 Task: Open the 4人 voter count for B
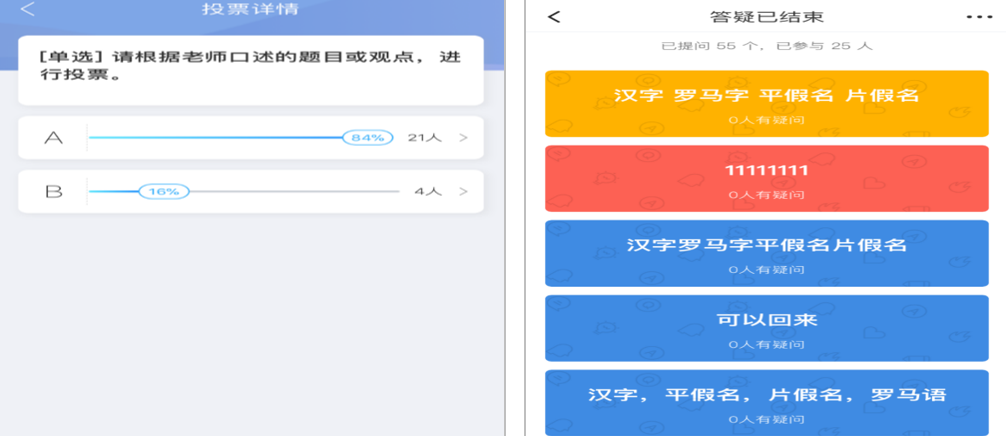point(428,191)
